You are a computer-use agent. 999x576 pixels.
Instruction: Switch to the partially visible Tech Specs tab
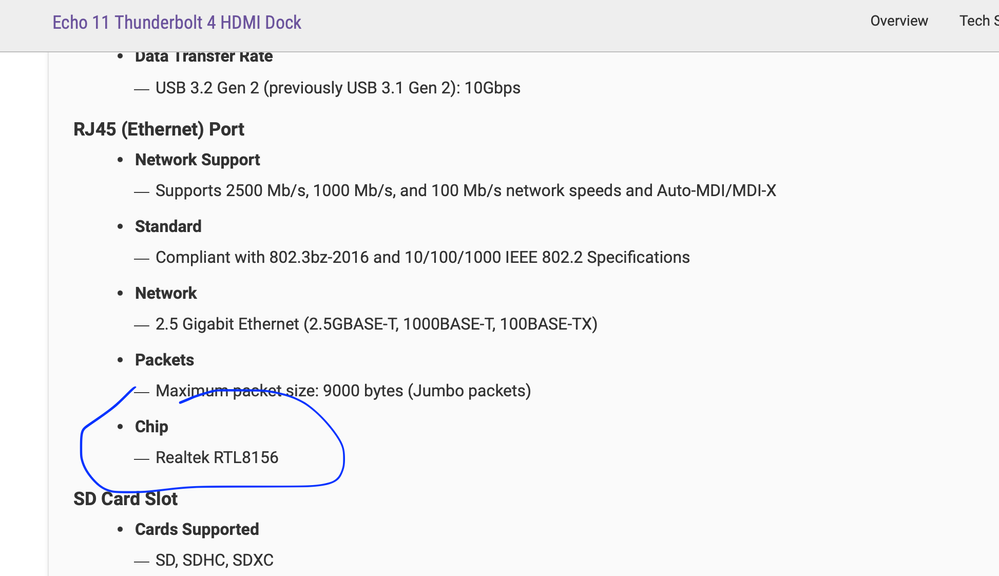point(978,21)
